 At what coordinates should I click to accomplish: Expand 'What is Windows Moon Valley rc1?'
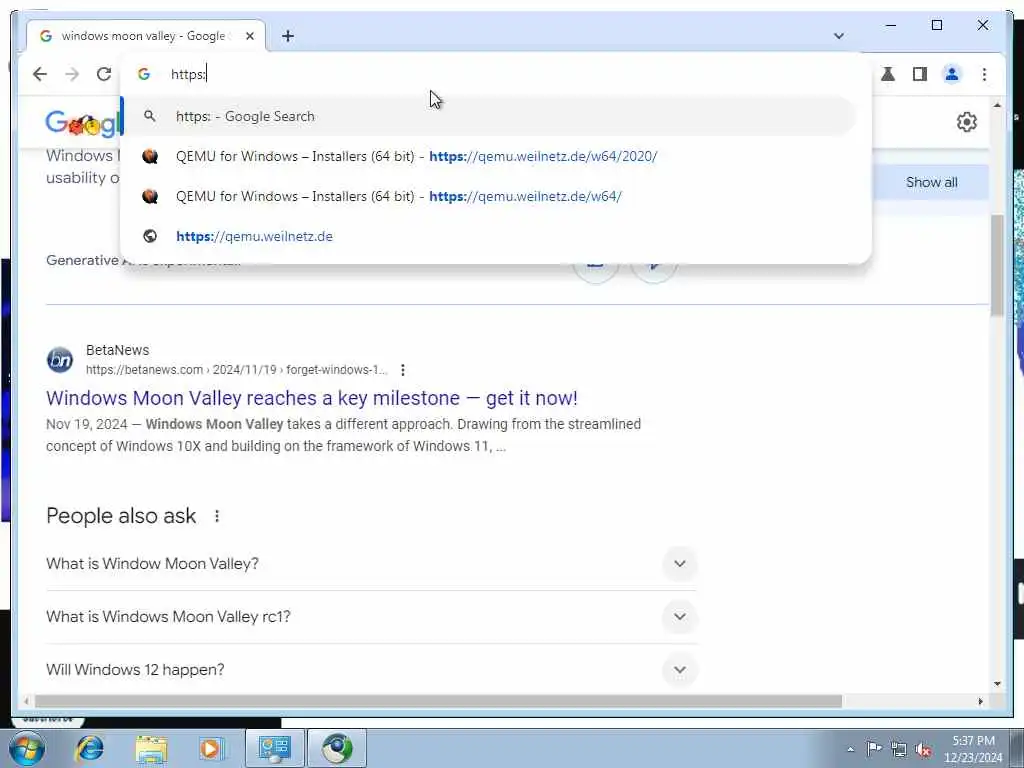point(371,617)
